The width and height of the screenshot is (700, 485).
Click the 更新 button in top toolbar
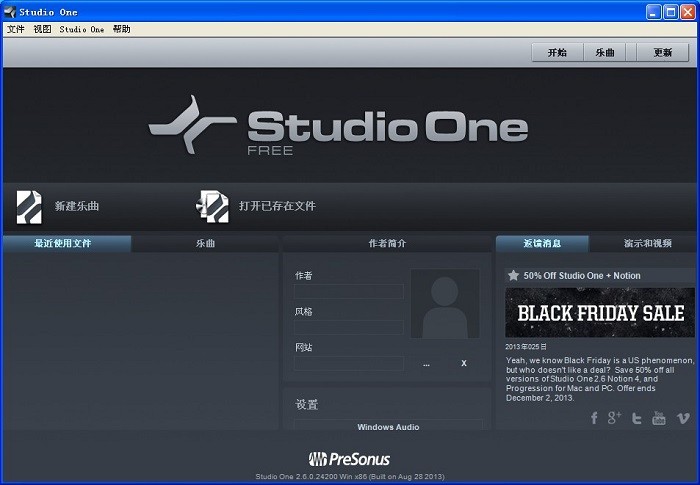pos(662,53)
